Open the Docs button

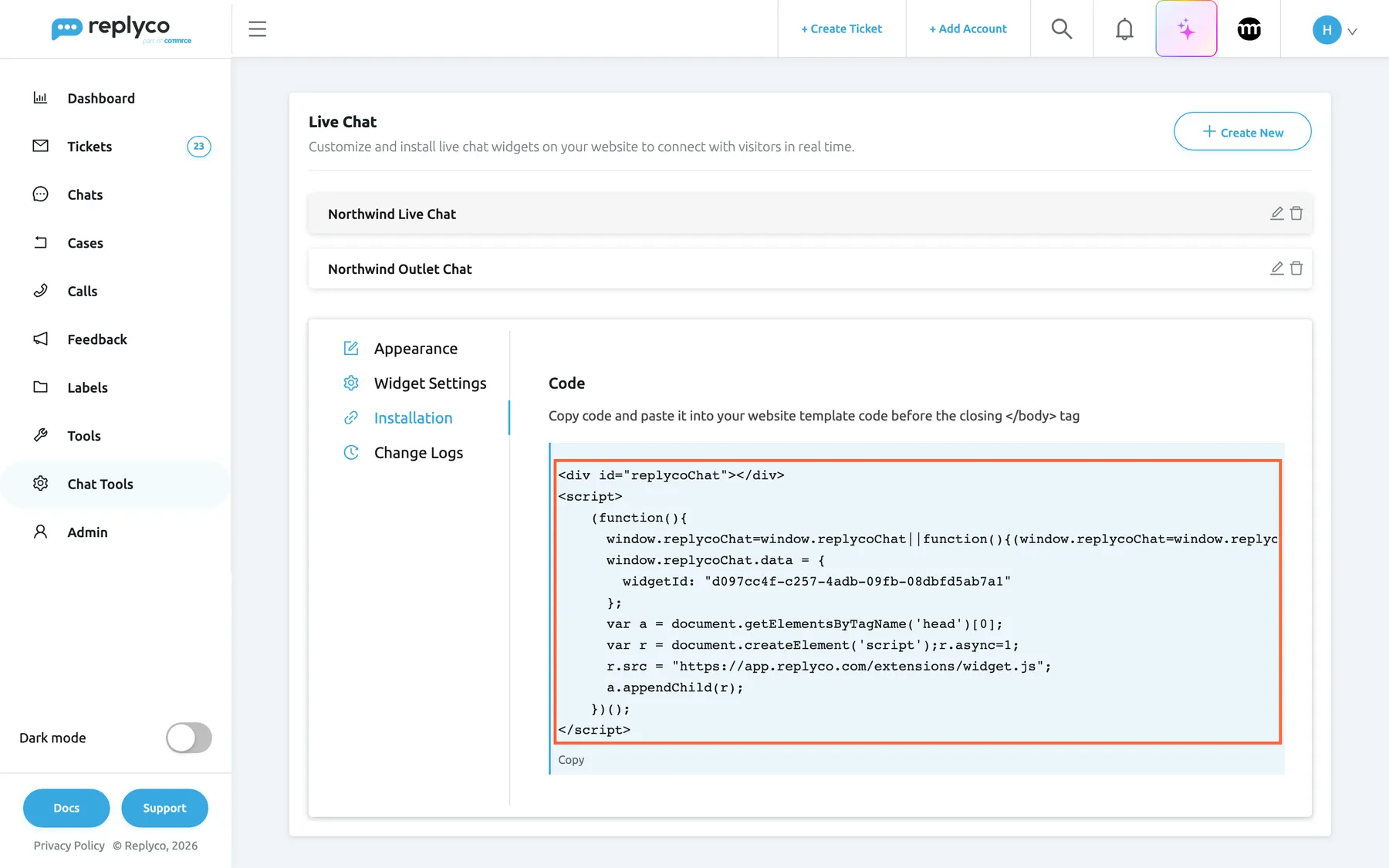point(66,808)
